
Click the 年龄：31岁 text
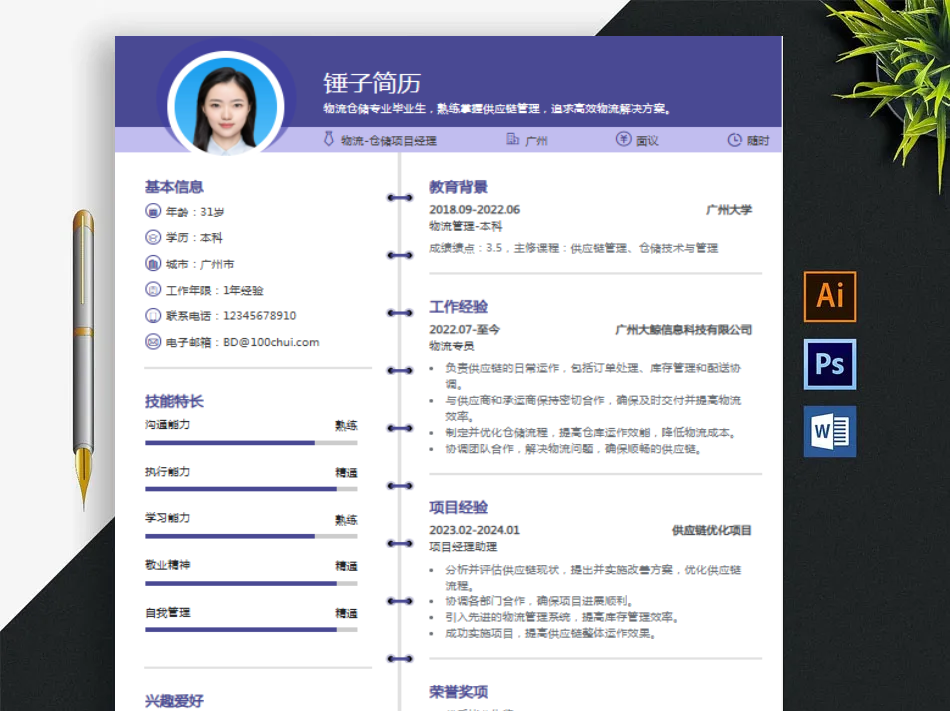tap(195, 211)
